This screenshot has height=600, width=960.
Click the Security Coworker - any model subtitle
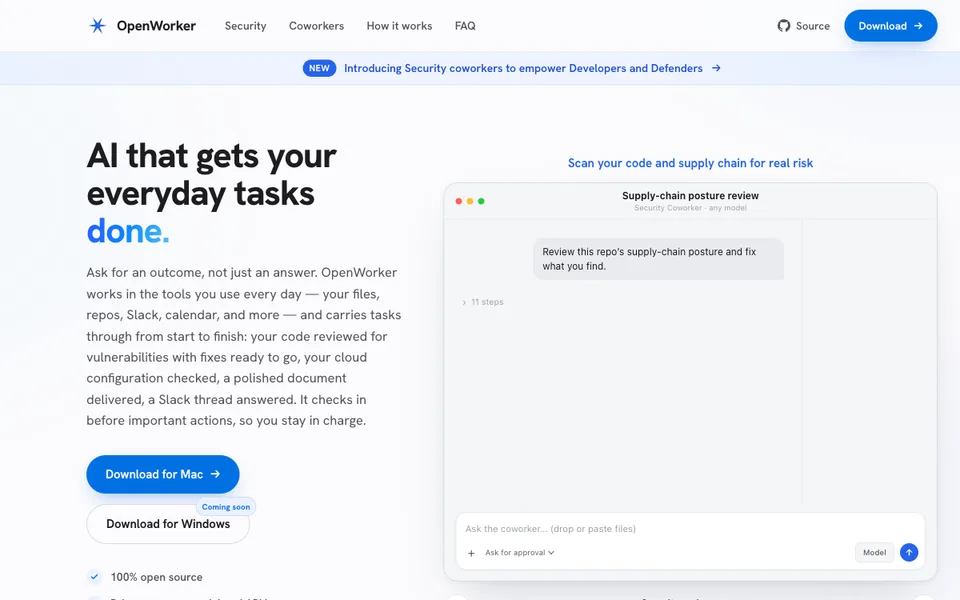tap(690, 208)
